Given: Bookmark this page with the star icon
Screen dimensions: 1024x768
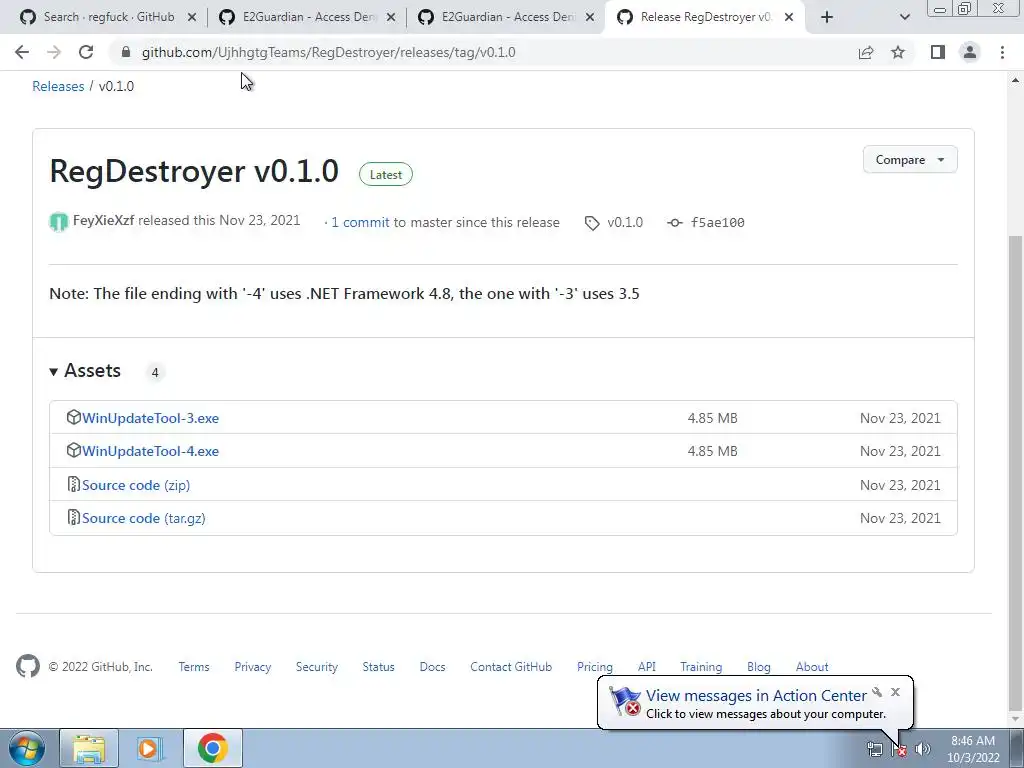Looking at the screenshot, I should tap(898, 52).
